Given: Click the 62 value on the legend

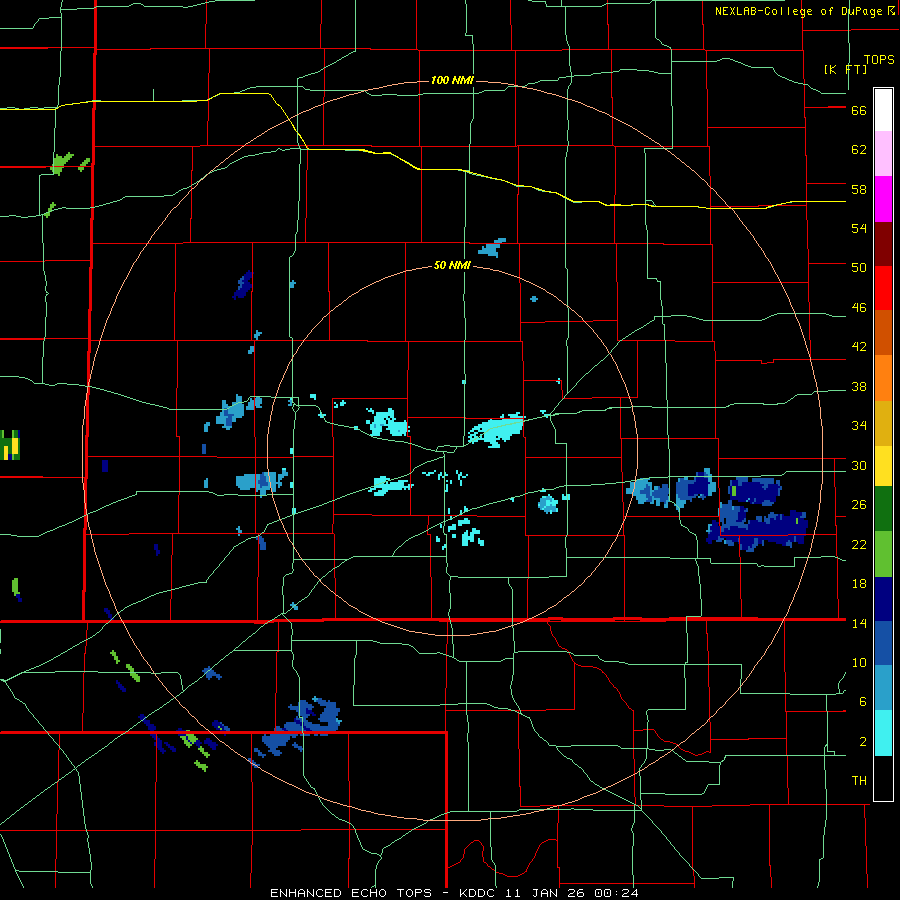Looking at the screenshot, I should tap(859, 150).
